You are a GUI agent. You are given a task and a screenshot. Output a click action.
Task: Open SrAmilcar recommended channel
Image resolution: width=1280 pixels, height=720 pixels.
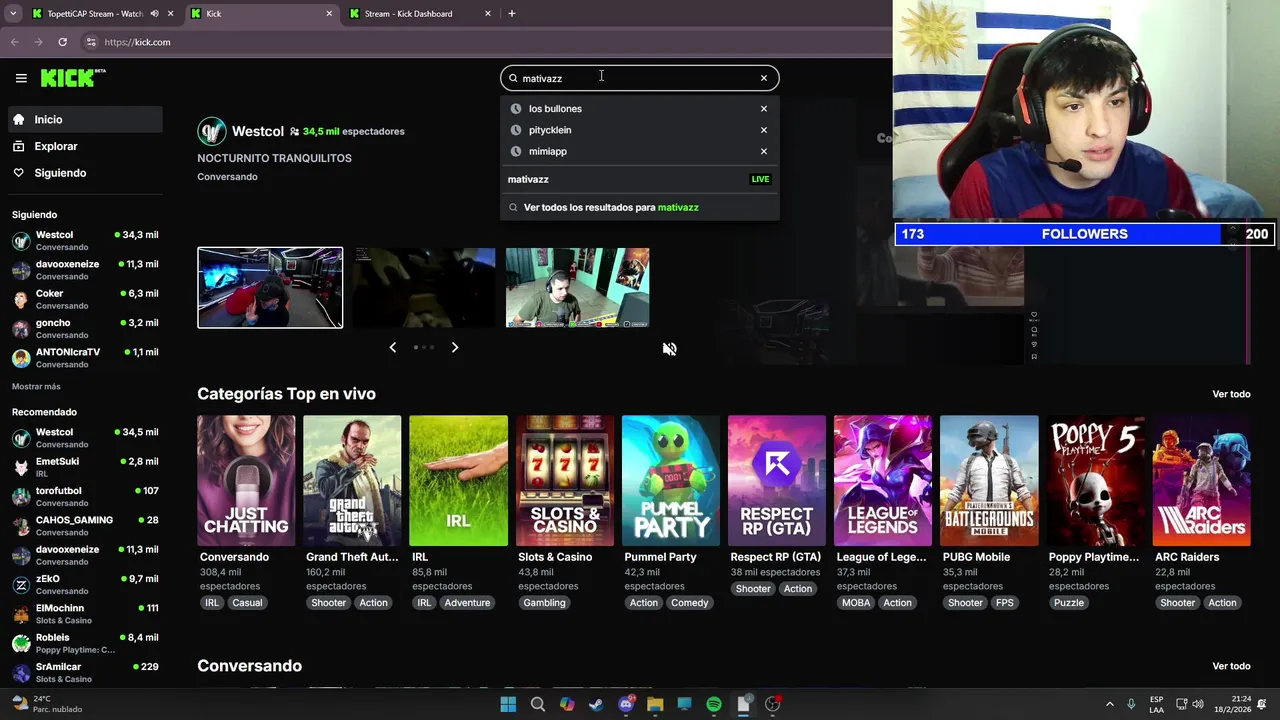coord(85,672)
